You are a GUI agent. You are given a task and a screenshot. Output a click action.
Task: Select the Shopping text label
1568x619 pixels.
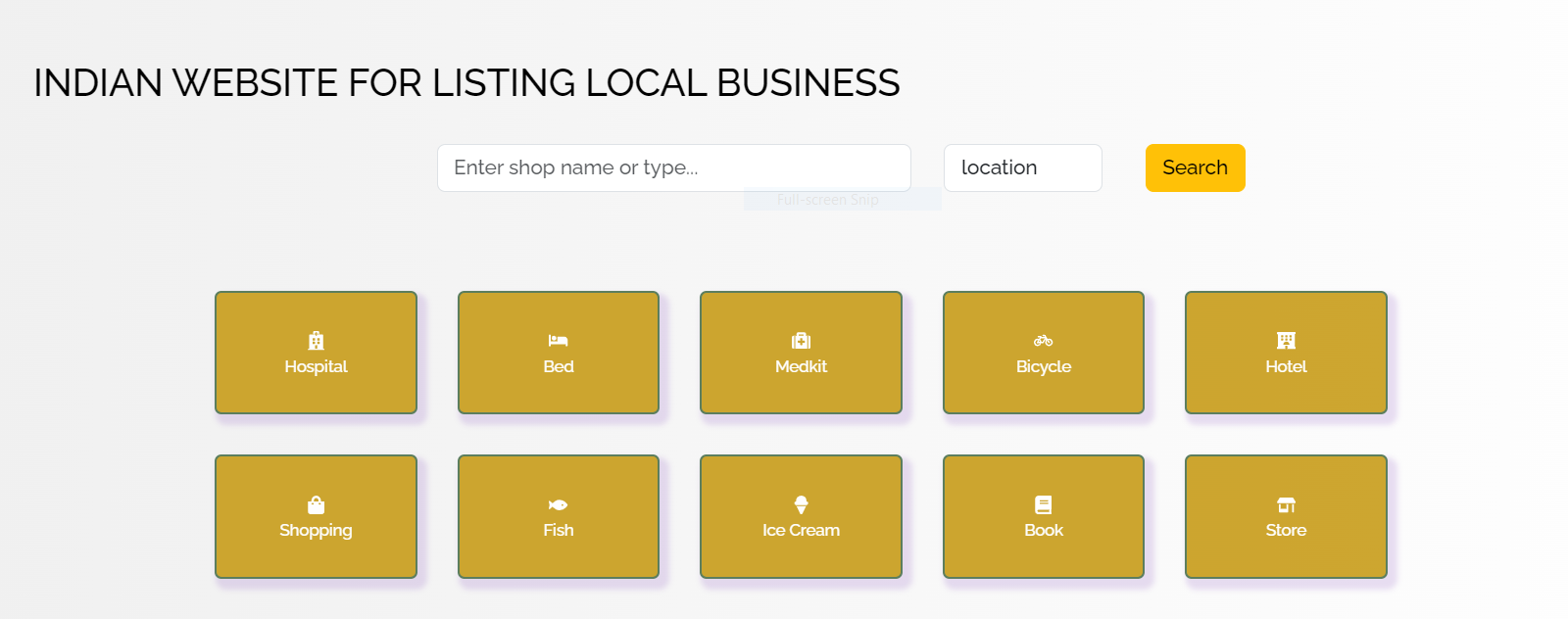(316, 530)
